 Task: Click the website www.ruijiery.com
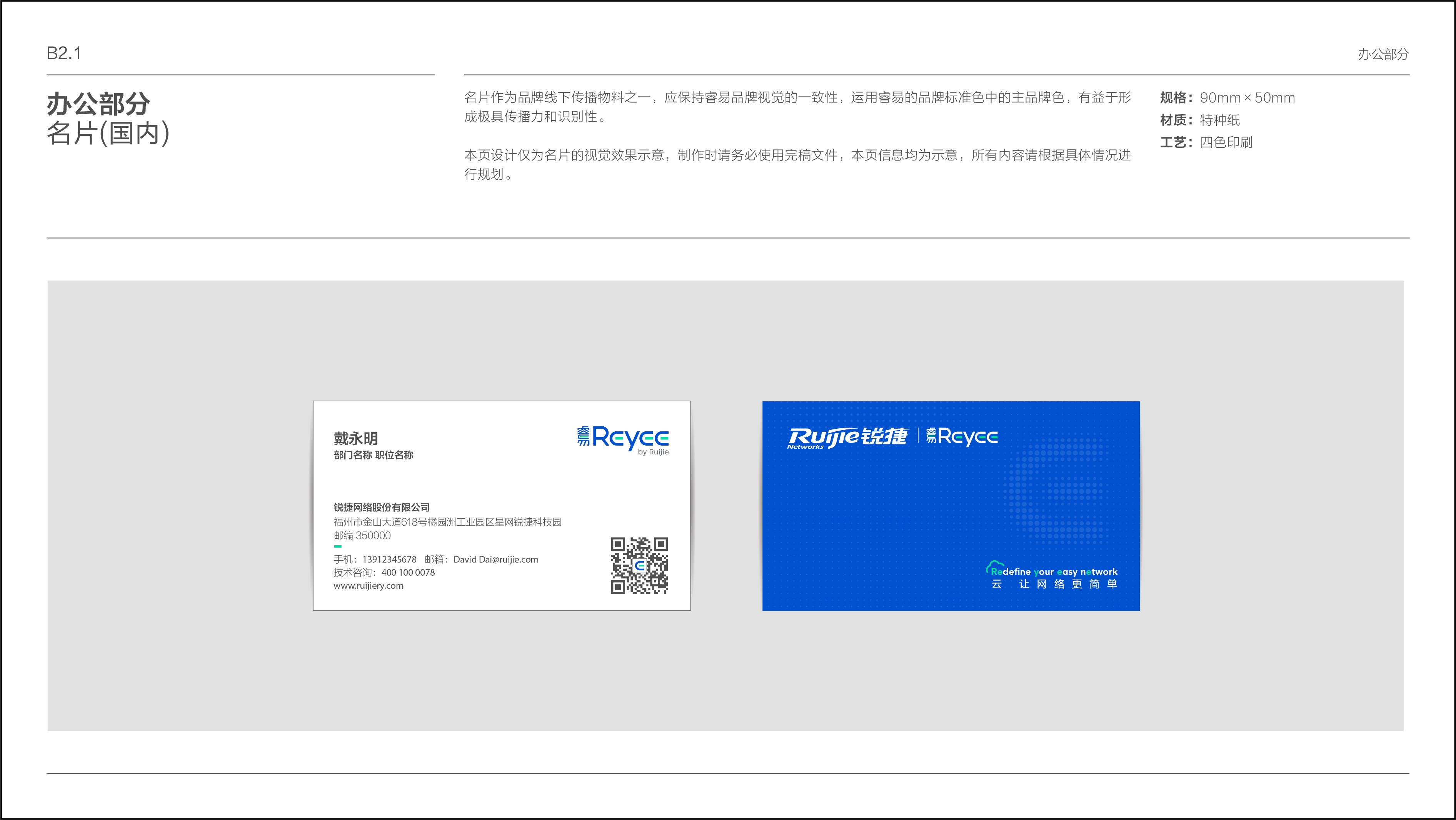369,586
